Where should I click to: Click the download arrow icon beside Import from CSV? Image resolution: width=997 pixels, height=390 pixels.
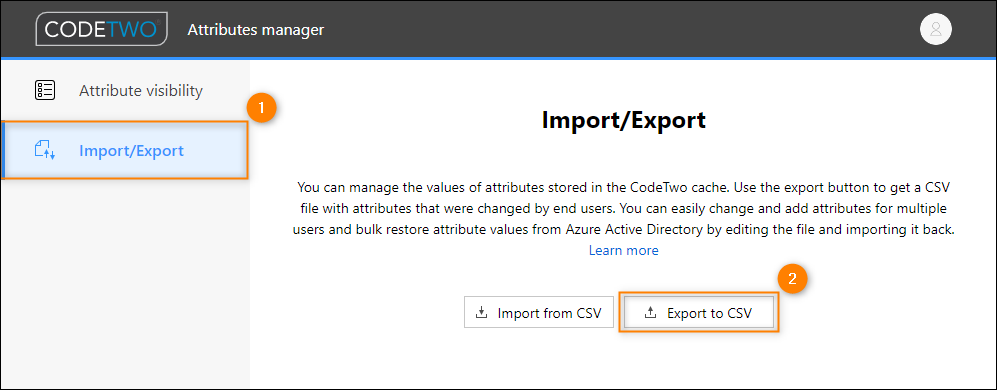(x=482, y=312)
